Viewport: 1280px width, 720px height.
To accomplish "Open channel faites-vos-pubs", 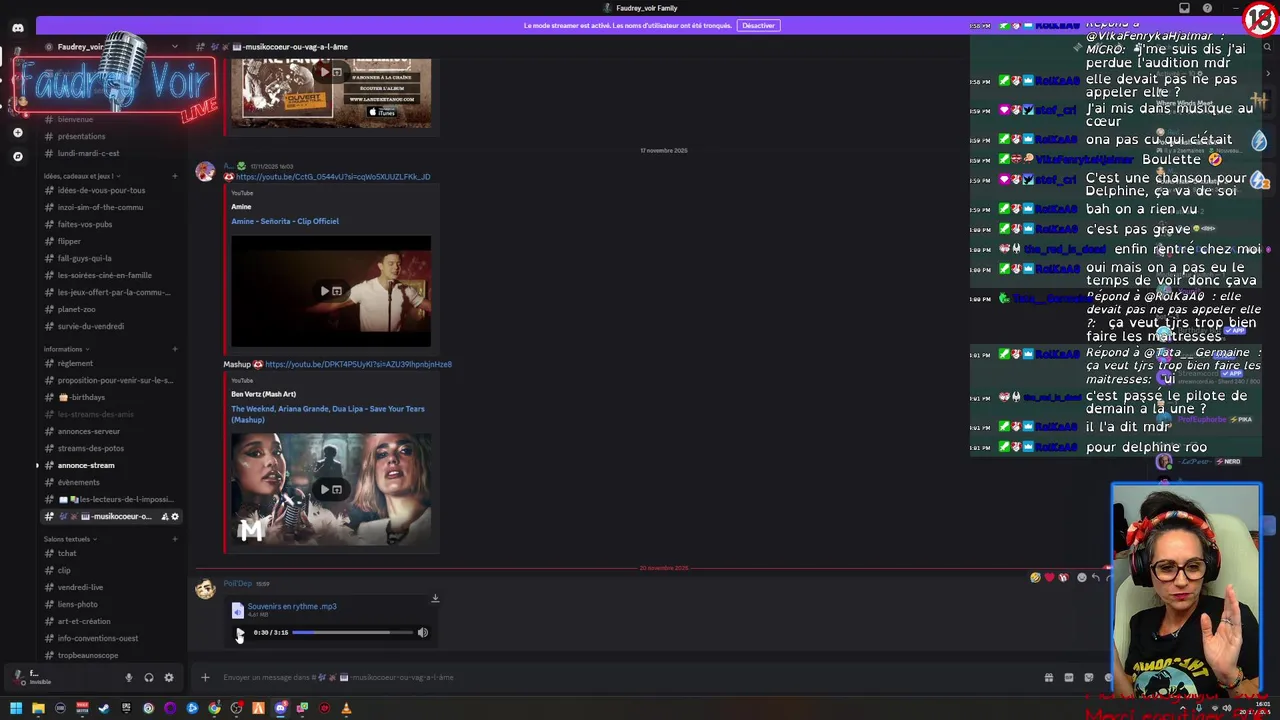I will pos(85,224).
